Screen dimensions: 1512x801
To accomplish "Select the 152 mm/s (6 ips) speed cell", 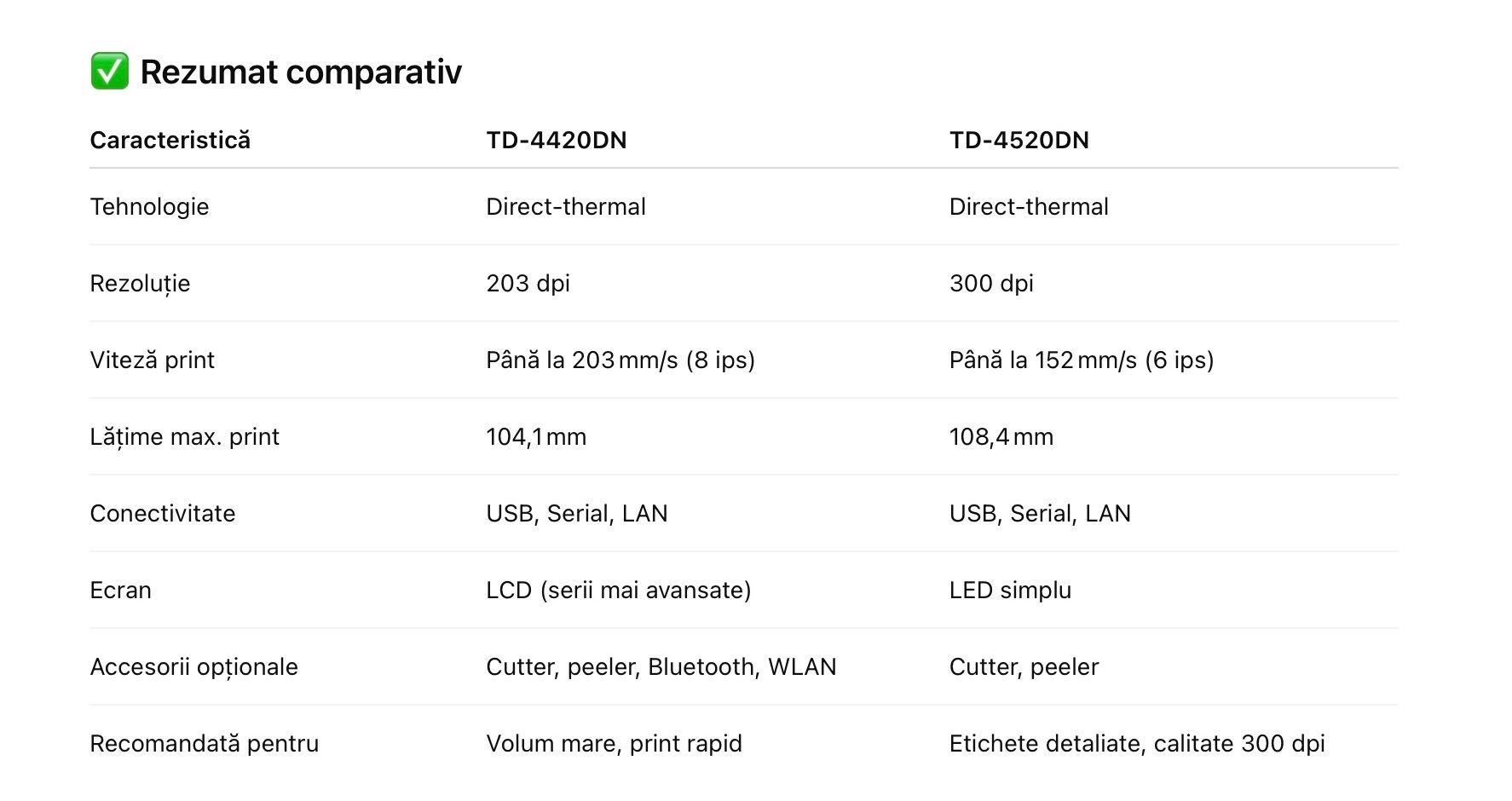I will tap(1082, 360).
